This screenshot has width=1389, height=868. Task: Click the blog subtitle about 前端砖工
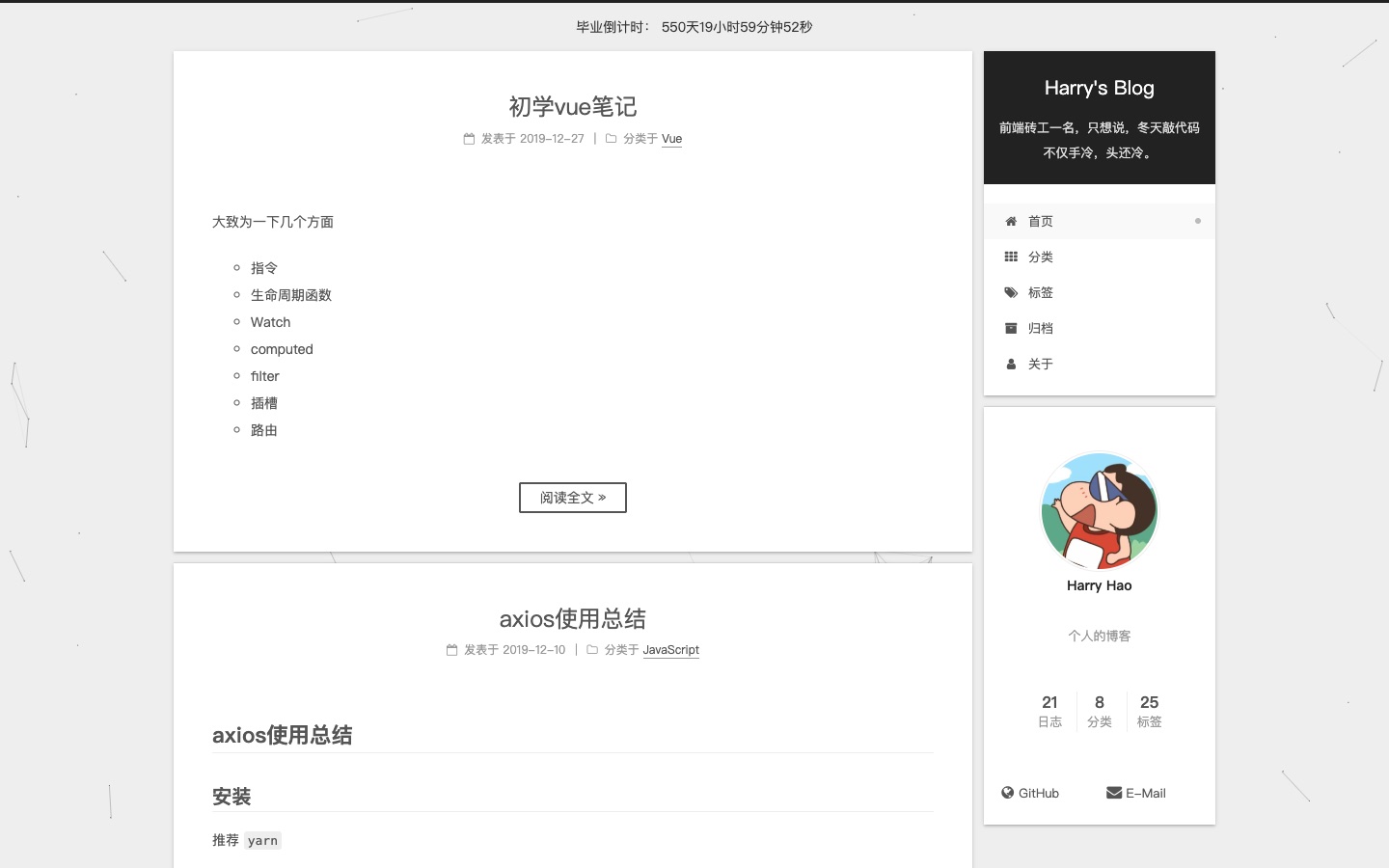(1100, 140)
